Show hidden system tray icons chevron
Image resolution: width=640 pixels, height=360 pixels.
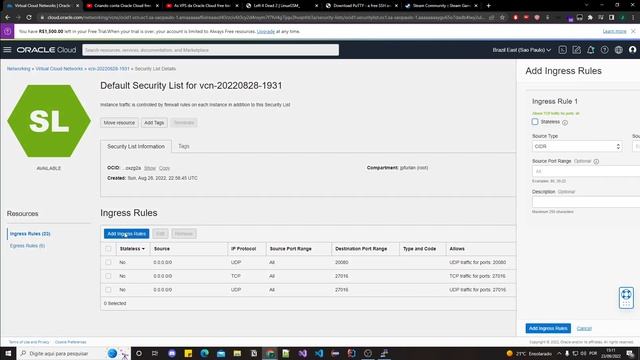(x=559, y=353)
